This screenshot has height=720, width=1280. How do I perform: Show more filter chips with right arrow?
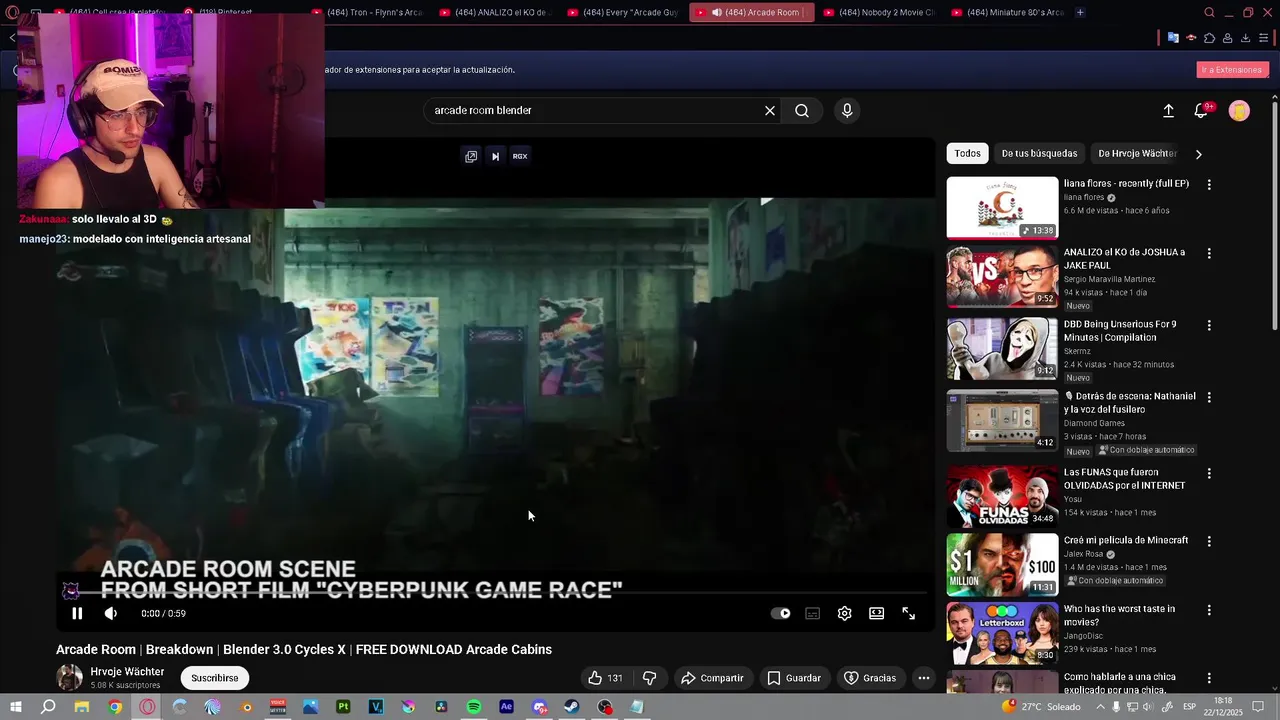1198,154
